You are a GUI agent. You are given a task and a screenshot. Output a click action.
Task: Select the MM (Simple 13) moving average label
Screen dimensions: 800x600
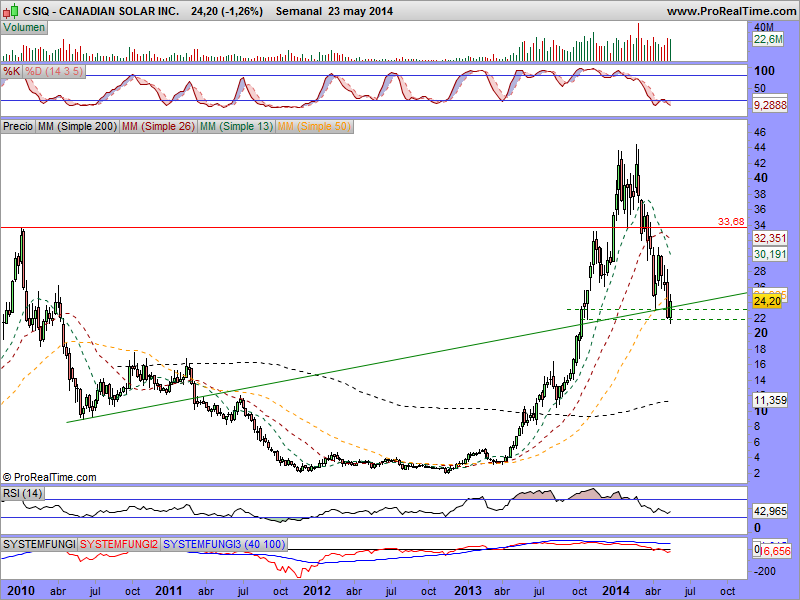point(236,126)
